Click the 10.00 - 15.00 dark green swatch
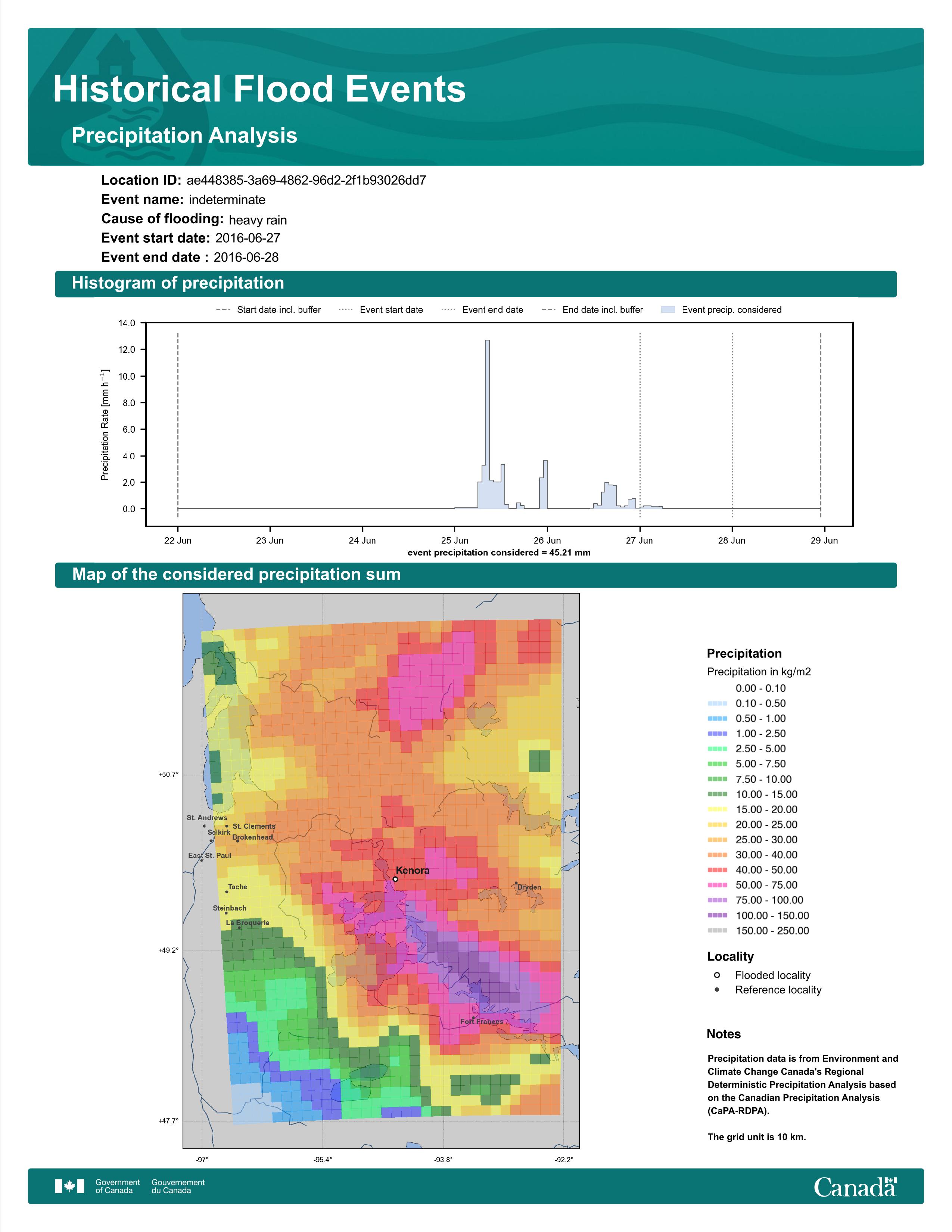 [718, 794]
